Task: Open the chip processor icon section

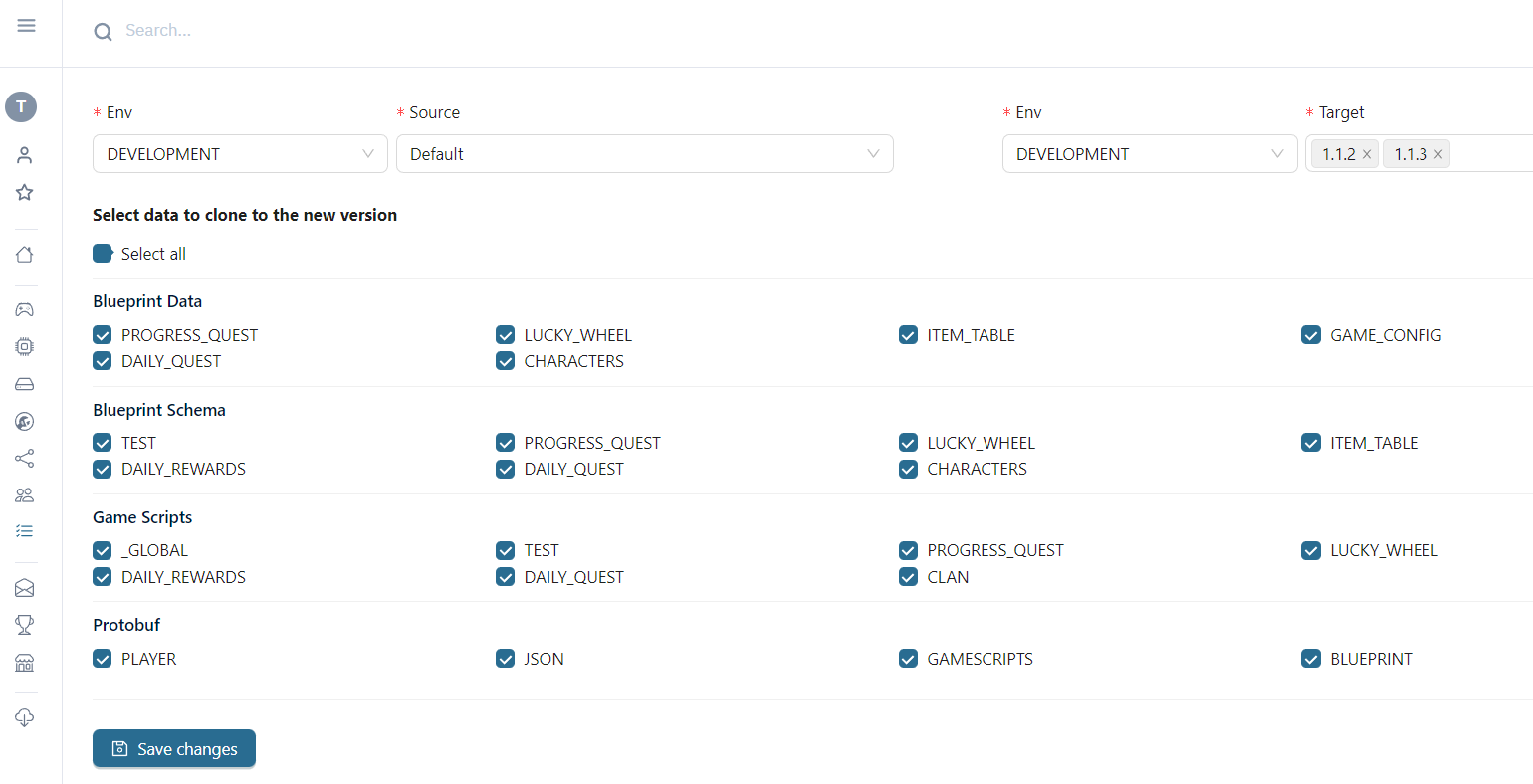Action: [25, 346]
